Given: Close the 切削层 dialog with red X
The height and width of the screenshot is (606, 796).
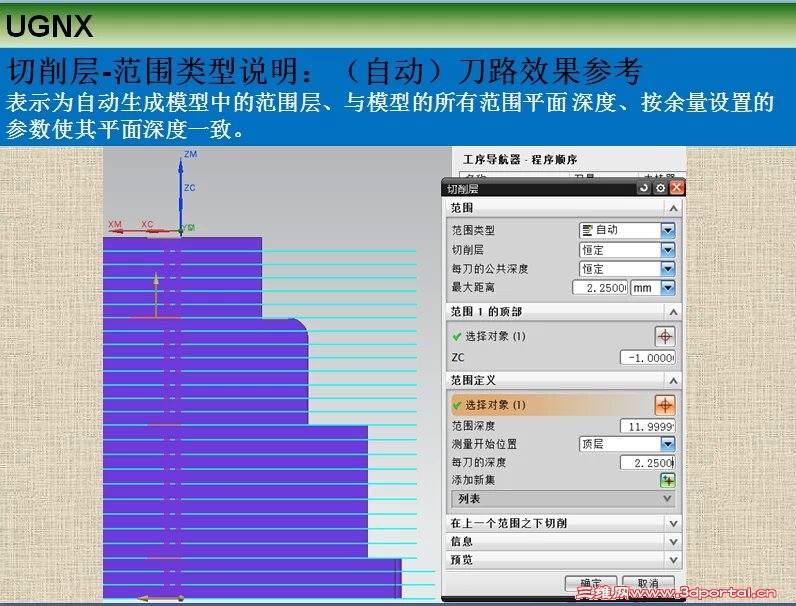Looking at the screenshot, I should click(677, 188).
